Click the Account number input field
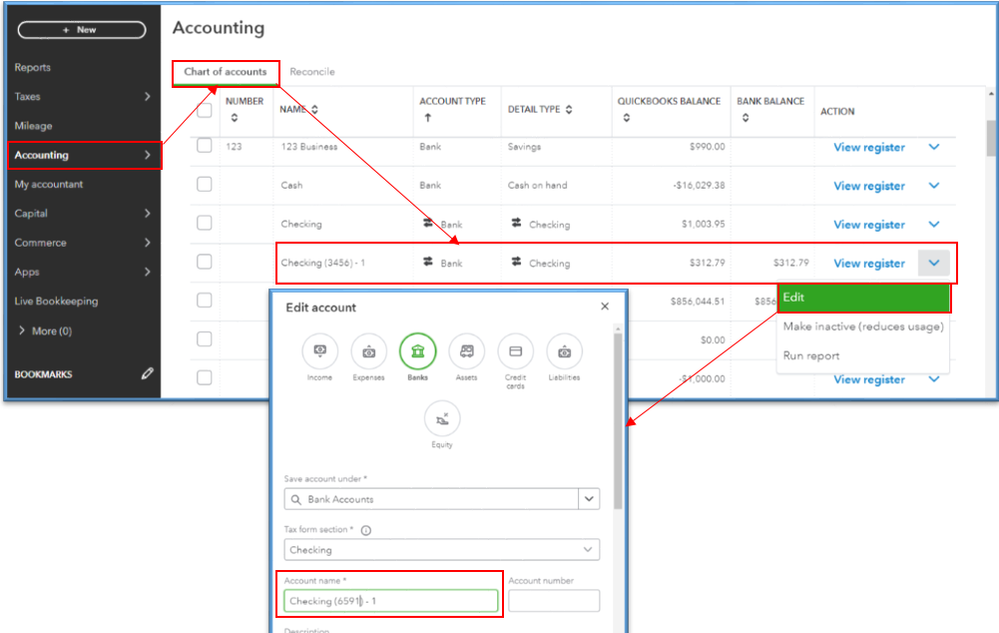 pos(554,601)
